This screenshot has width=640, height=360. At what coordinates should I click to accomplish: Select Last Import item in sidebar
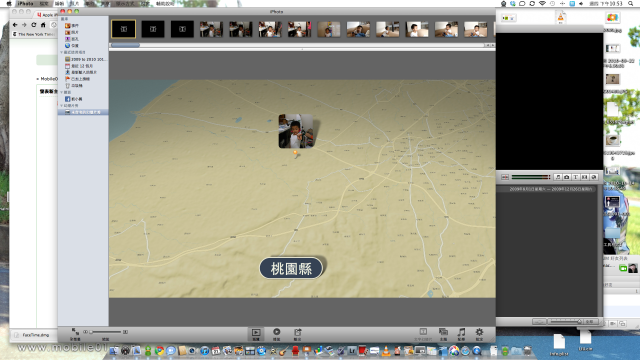[x=81, y=72]
